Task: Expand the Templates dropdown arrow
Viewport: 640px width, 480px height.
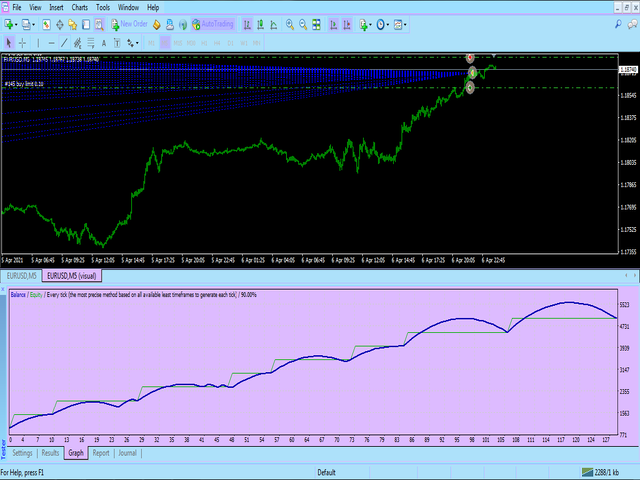Action: [405, 25]
